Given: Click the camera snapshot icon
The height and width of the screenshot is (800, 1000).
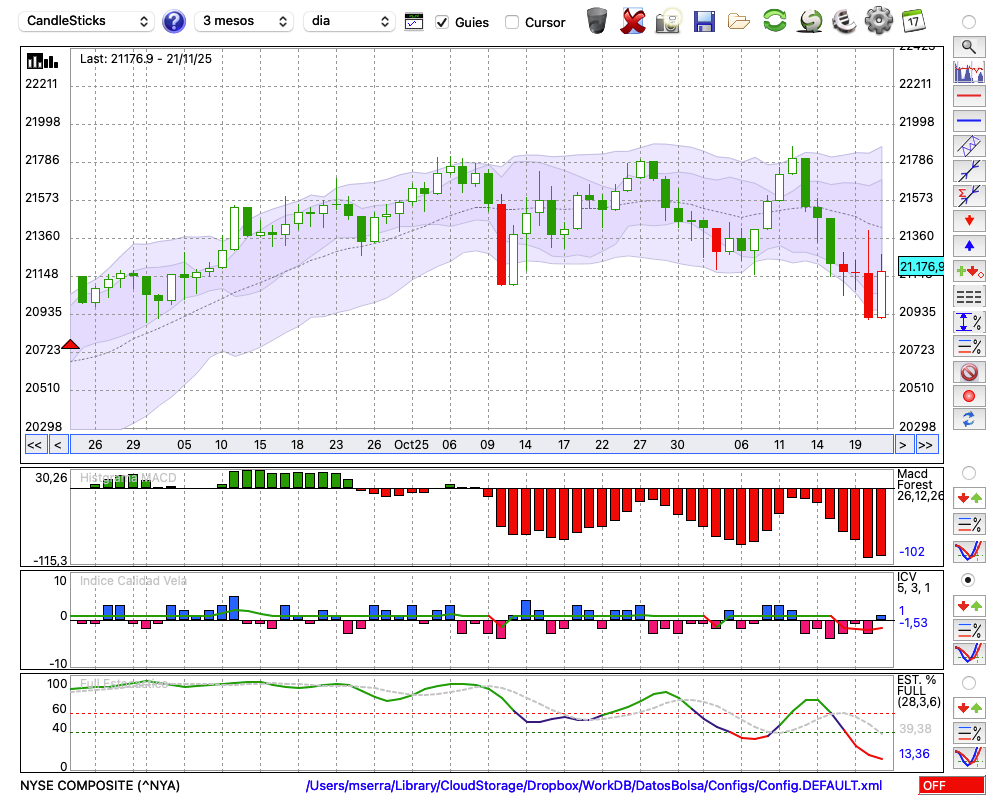Looking at the screenshot, I should [668, 21].
